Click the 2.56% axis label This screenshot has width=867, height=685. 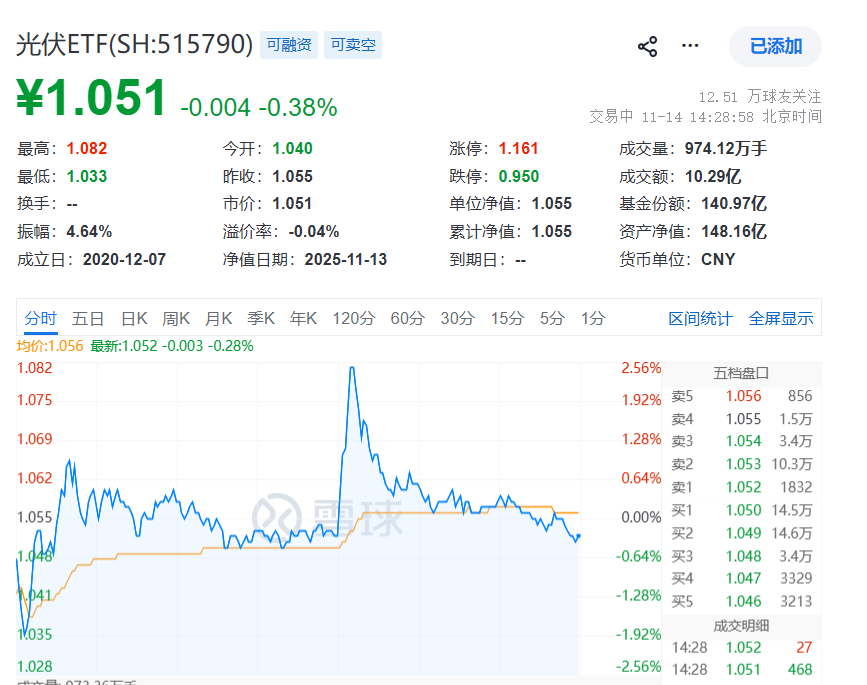pos(641,368)
